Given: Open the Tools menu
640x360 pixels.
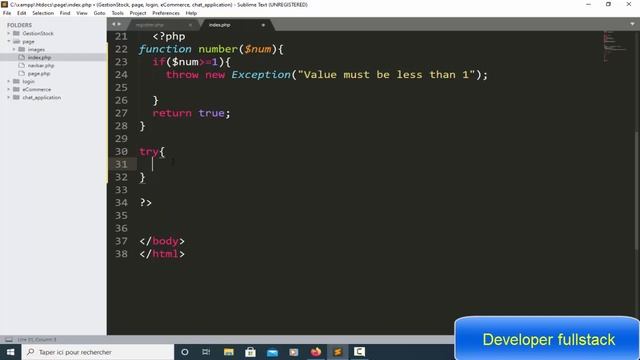Looking at the screenshot, I should (x=118, y=13).
